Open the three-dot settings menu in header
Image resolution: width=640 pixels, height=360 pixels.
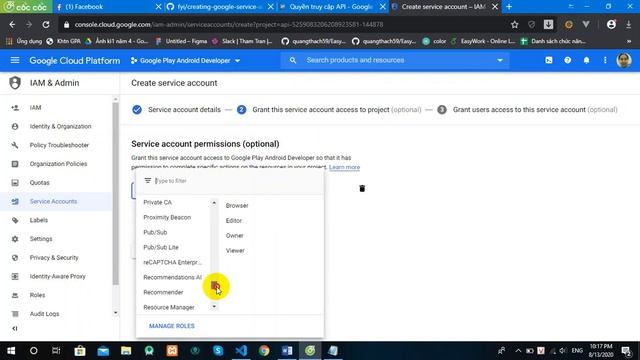point(605,60)
